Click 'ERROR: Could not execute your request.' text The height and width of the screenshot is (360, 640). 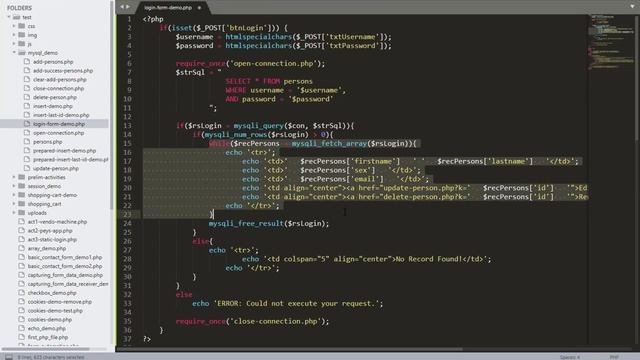[x=298, y=303]
